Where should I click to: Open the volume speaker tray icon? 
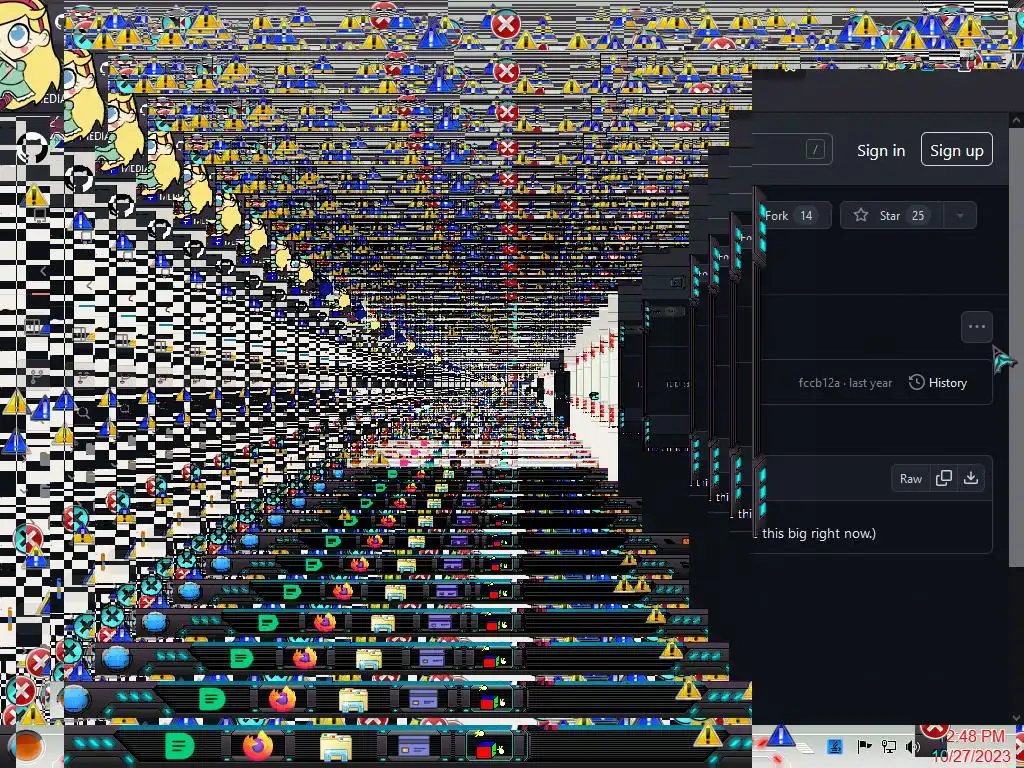pos(912,746)
